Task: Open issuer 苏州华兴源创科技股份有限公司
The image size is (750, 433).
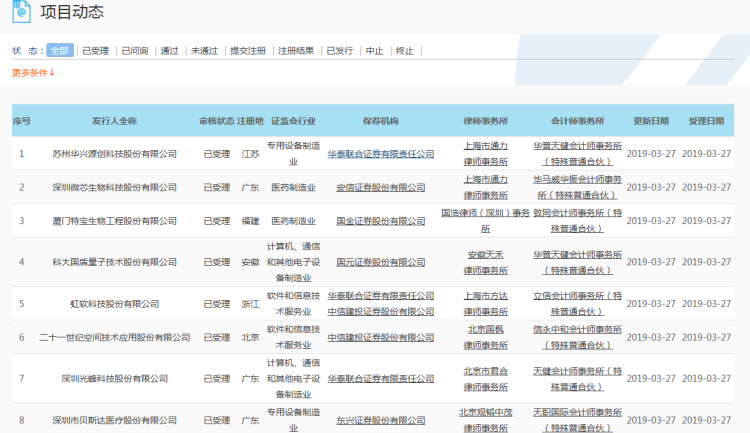Action: 114,154
